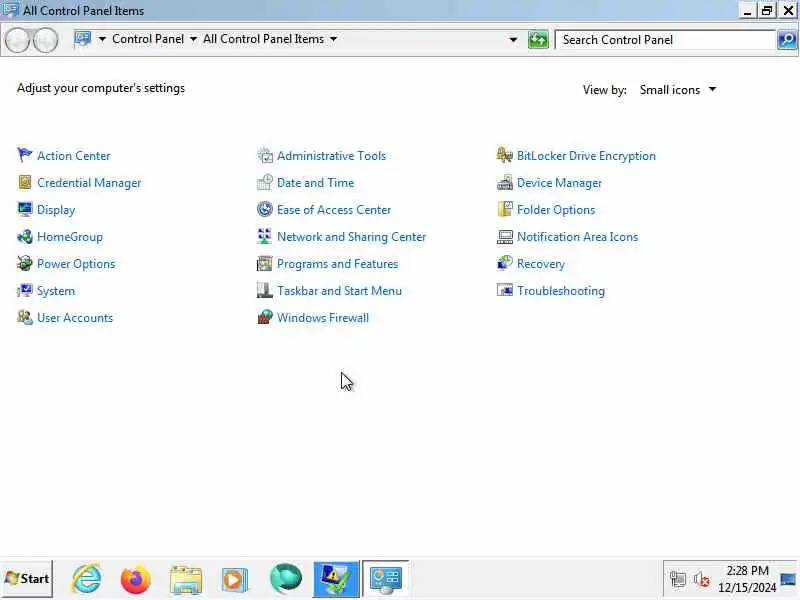The height and width of the screenshot is (600, 800).
Task: Click the Date and Time icon
Action: pos(265,182)
